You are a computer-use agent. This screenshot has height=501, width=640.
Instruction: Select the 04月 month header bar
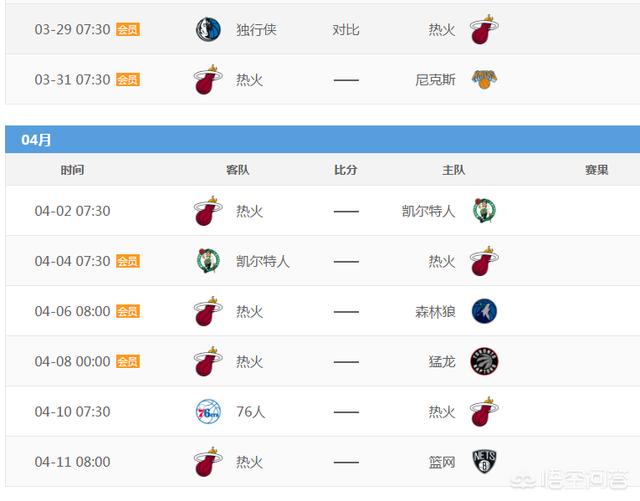[322, 140]
